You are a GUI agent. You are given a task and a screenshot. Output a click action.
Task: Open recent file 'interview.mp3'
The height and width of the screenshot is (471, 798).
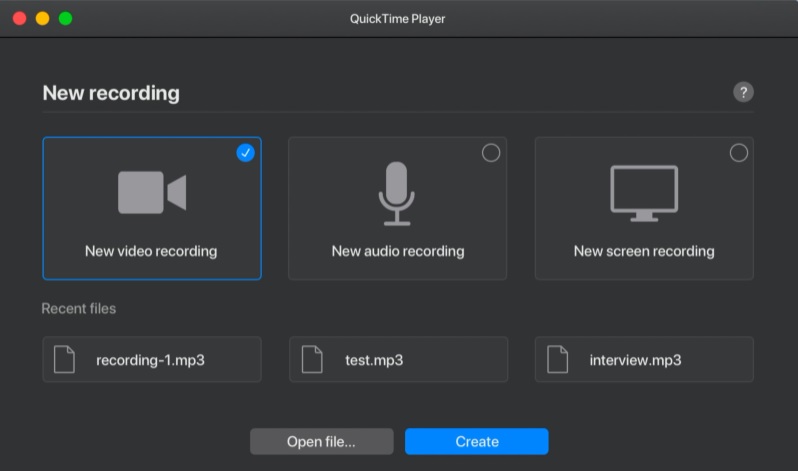(644, 359)
